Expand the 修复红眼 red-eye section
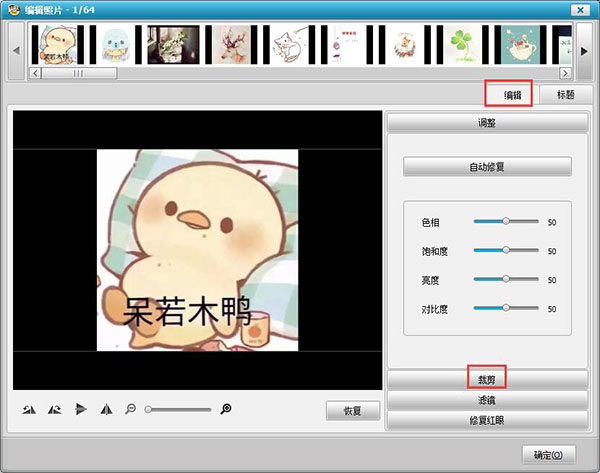 [x=487, y=421]
